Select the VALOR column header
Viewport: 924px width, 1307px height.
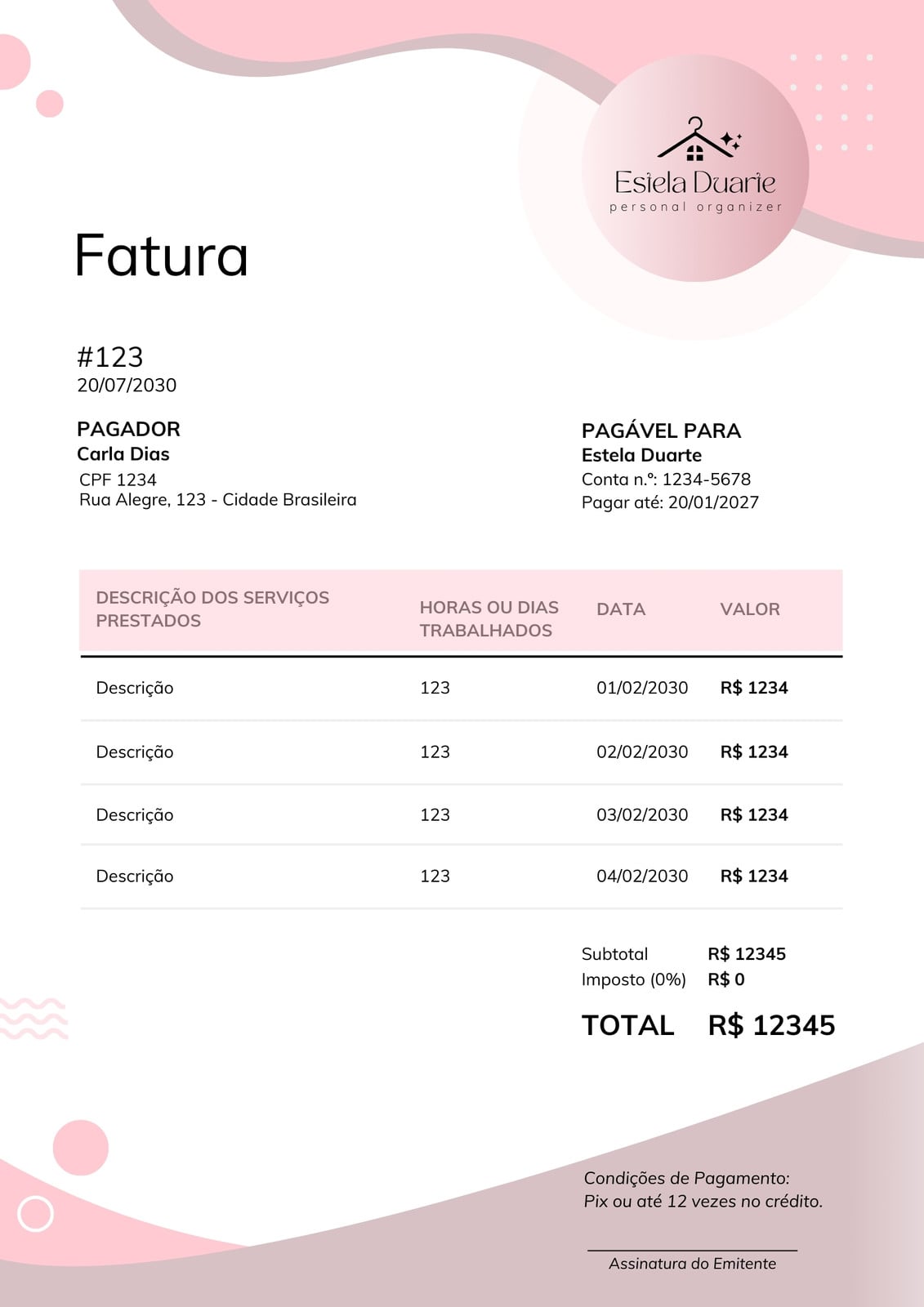(x=750, y=609)
